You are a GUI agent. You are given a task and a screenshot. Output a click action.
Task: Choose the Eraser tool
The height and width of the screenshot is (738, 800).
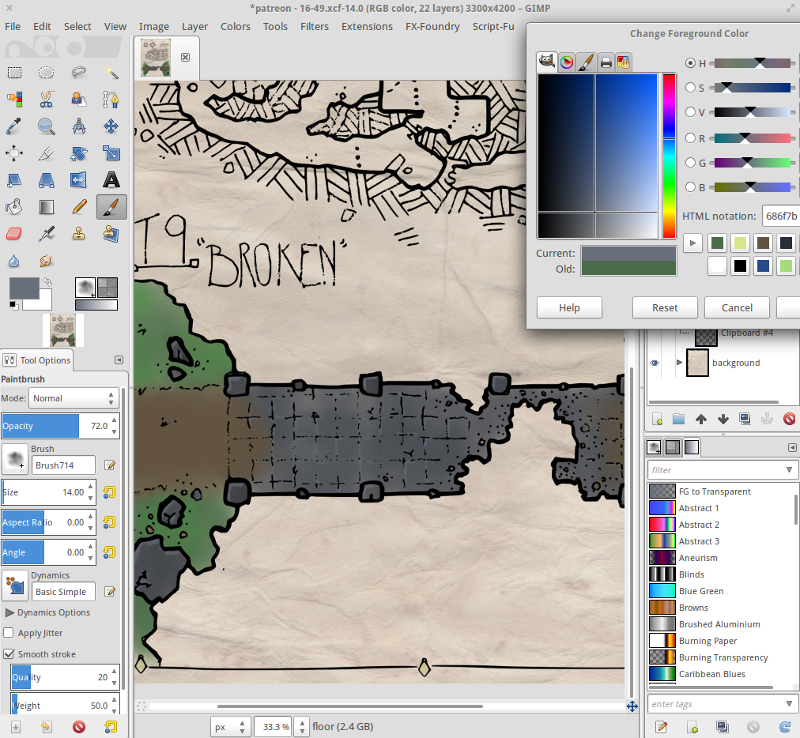click(x=14, y=234)
